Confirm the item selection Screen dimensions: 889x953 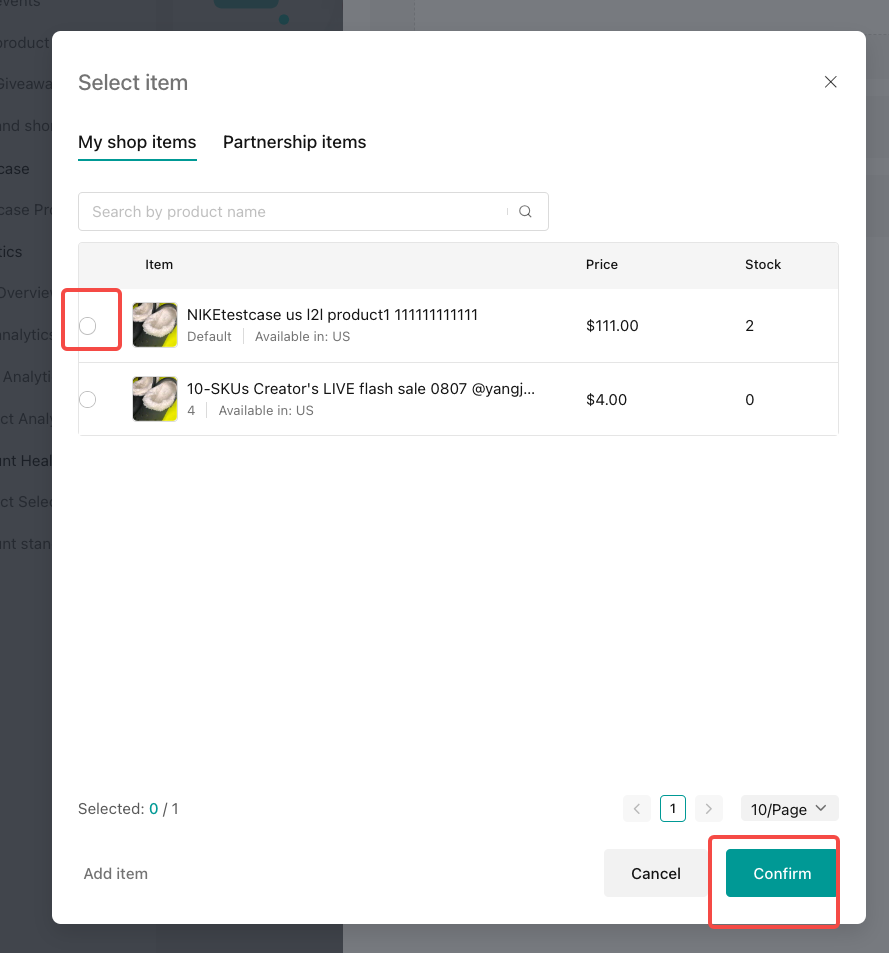(x=782, y=873)
